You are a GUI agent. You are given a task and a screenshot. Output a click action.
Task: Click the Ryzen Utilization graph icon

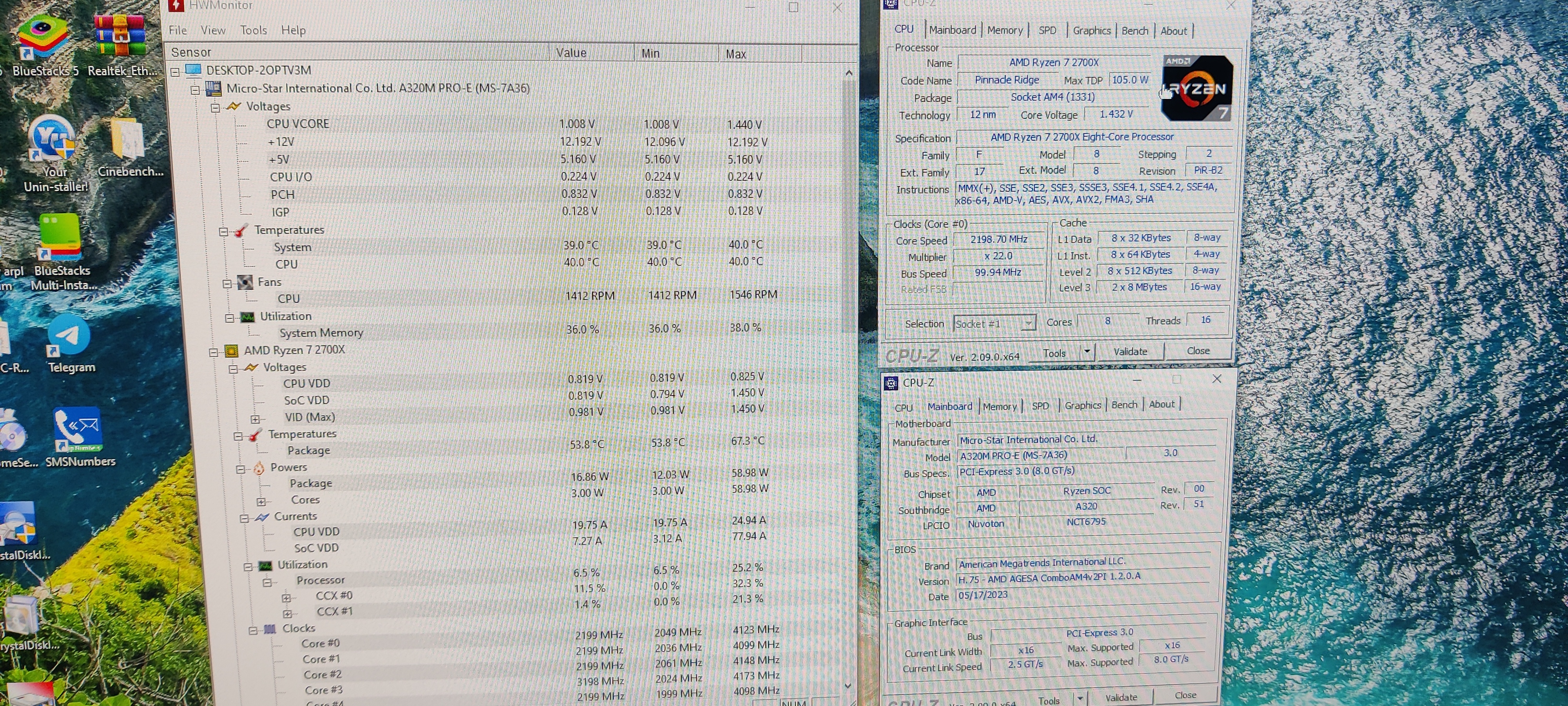(x=265, y=565)
